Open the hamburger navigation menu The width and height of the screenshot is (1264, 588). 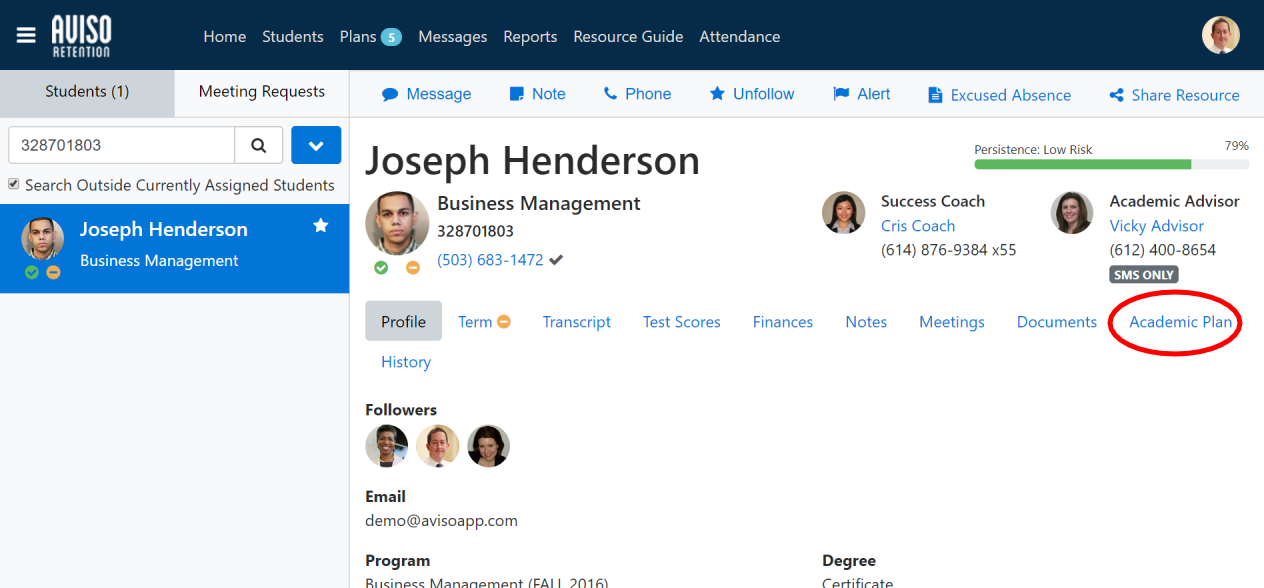coord(26,36)
